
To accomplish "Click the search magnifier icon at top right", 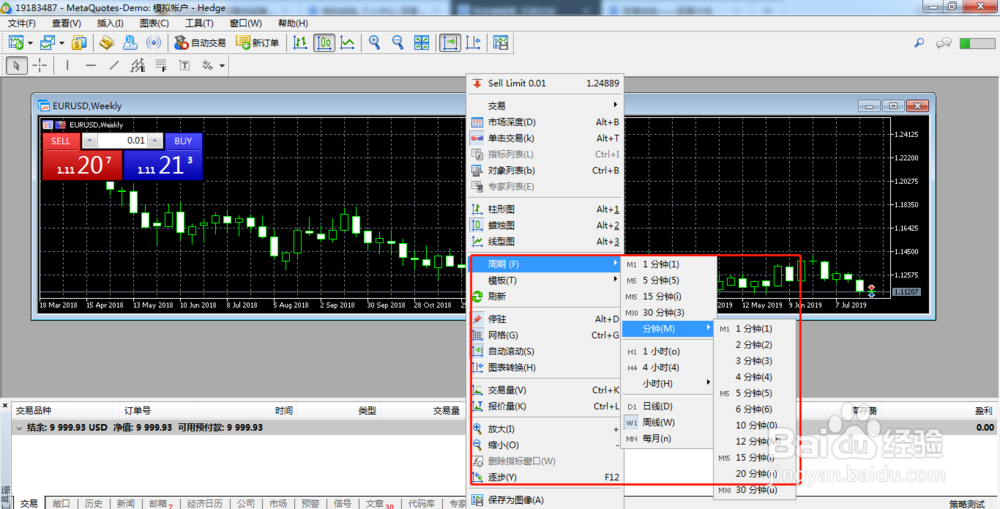I will pyautogui.click(x=919, y=43).
